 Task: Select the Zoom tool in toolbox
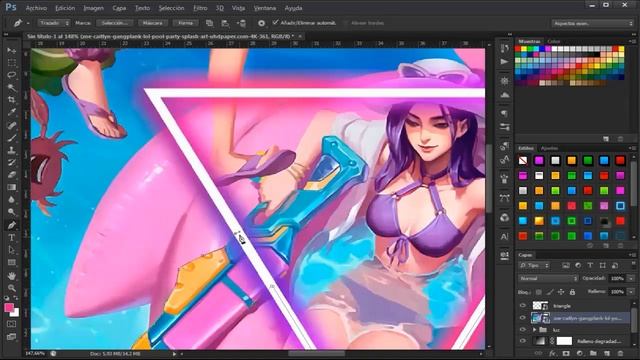11,288
